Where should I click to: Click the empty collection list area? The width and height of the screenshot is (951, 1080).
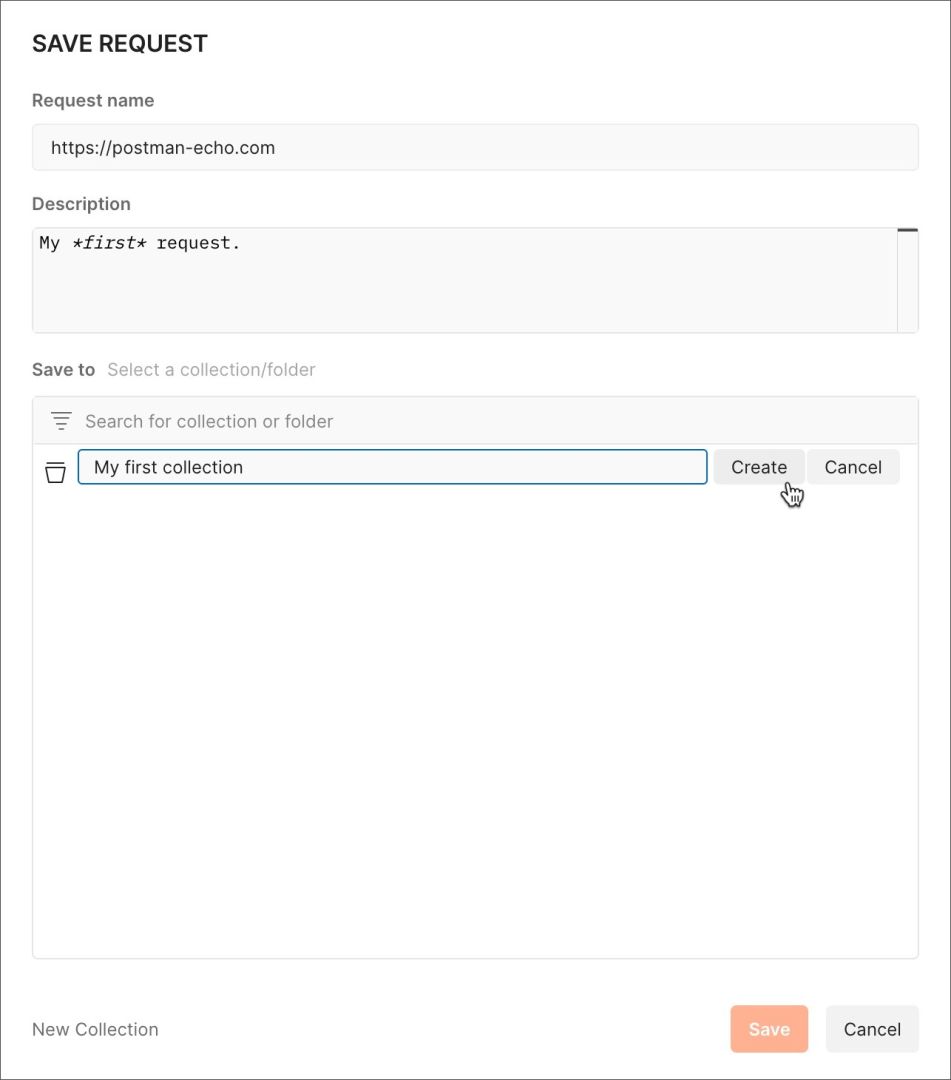[x=475, y=722]
